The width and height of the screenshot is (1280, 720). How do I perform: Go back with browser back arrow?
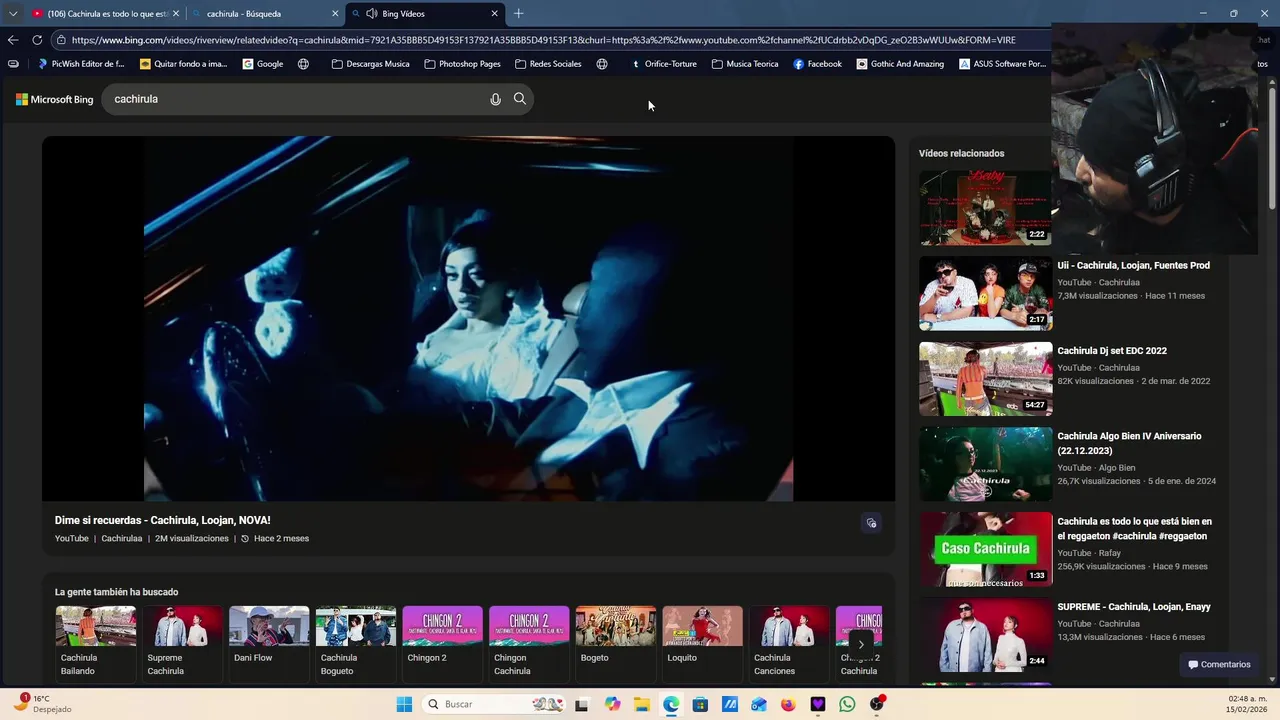point(12,40)
